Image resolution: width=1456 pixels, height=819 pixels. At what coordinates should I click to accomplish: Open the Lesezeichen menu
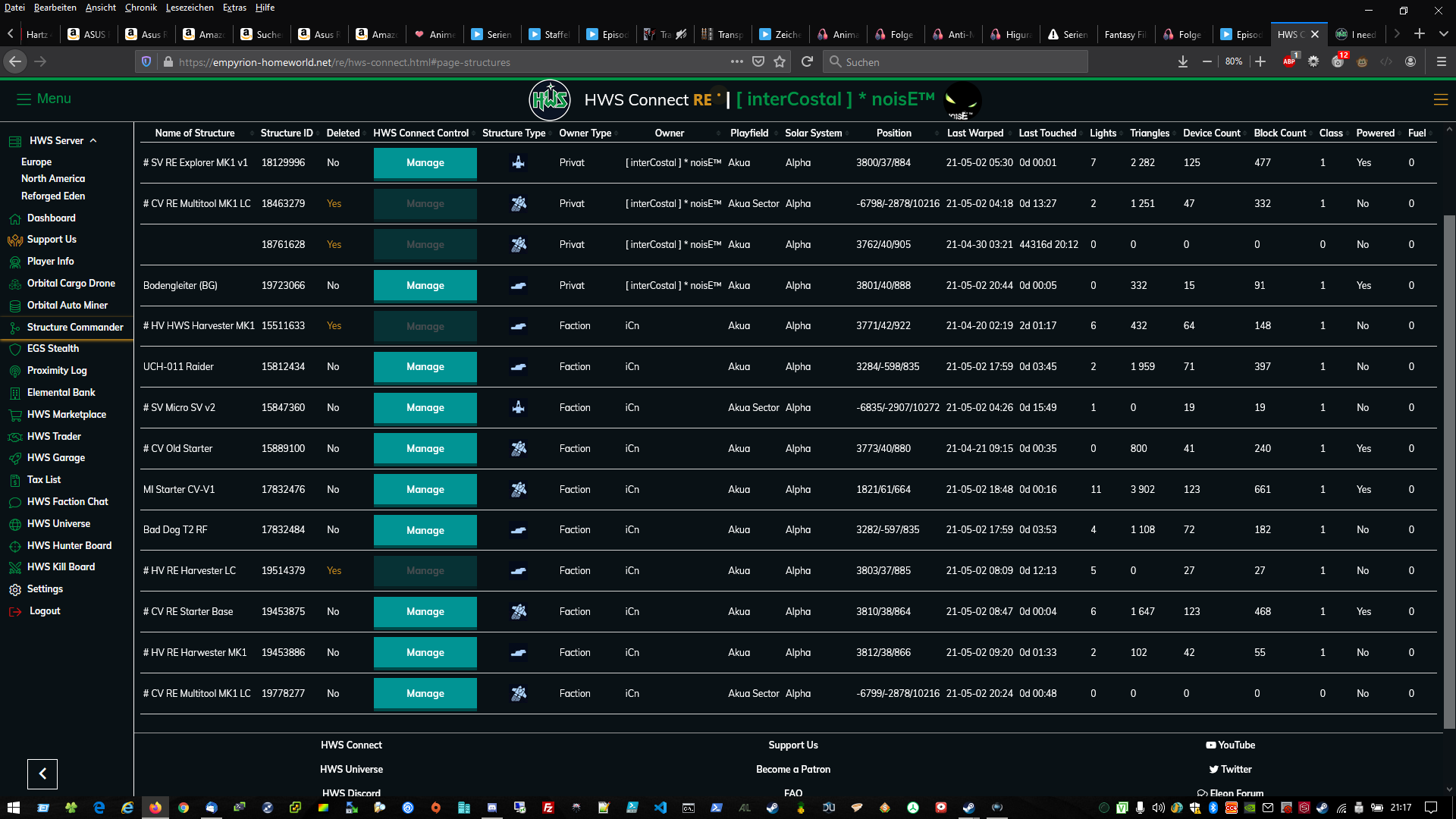pyautogui.click(x=190, y=8)
